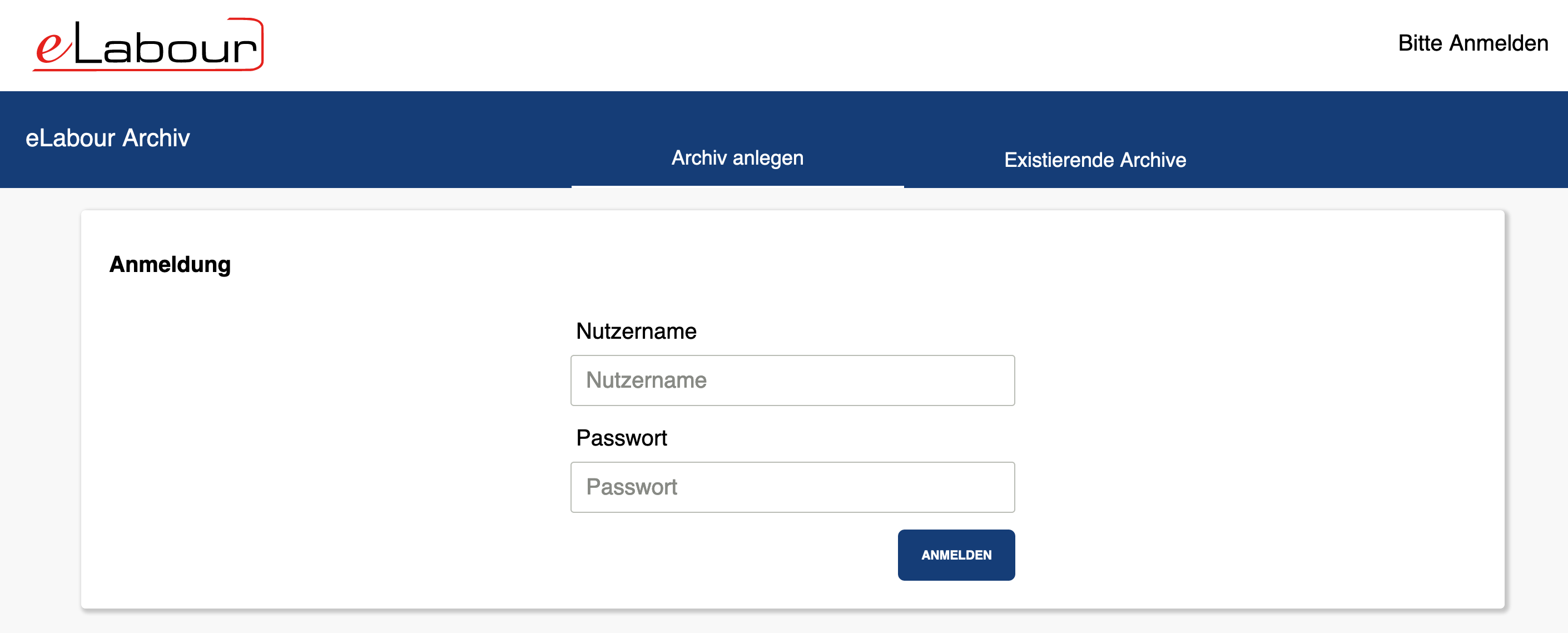This screenshot has width=1568, height=633.
Task: Select the Nutzername field label
Action: tap(636, 331)
